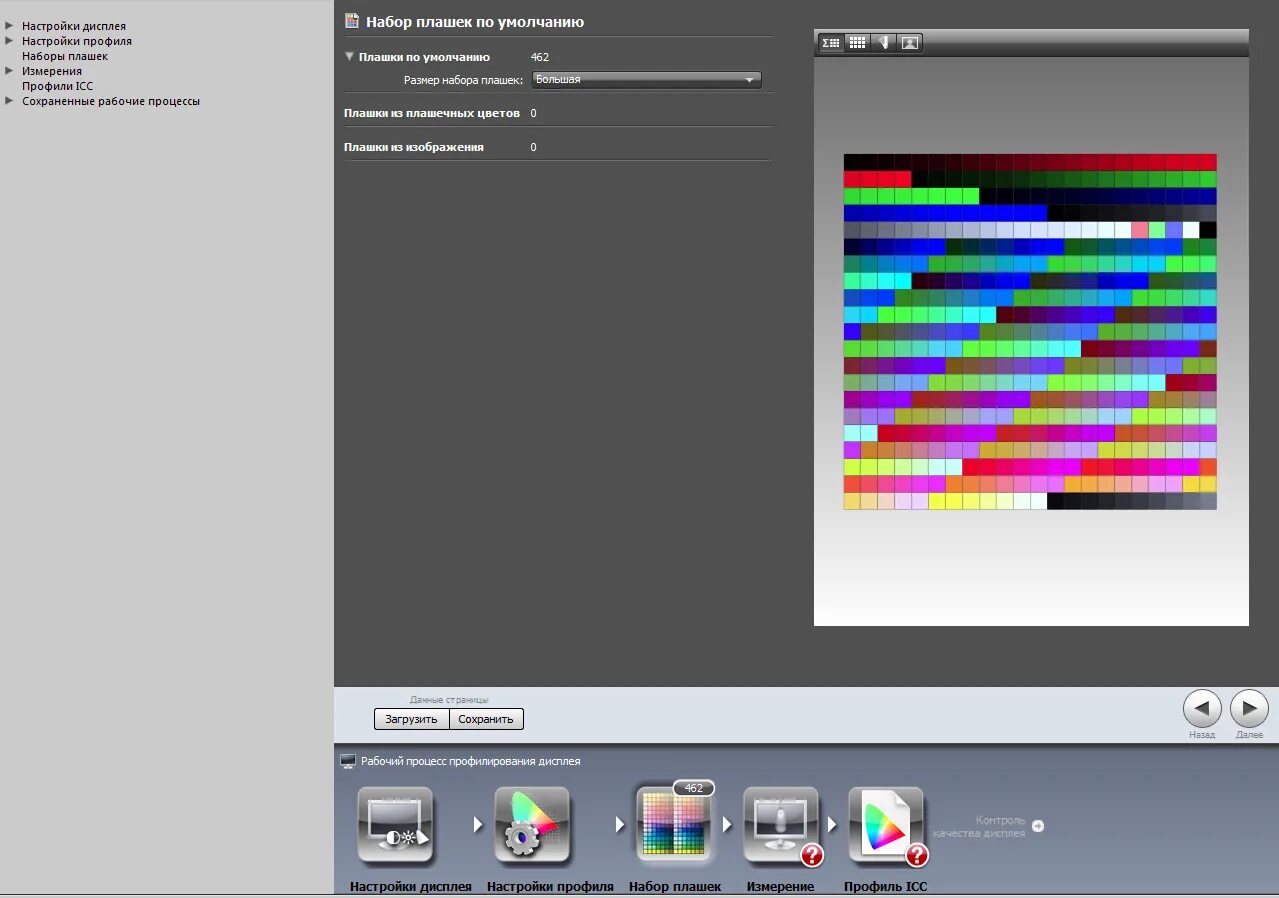The width and height of the screenshot is (1279, 898).
Task: Click the patch chart preview thumbnail
Action: click(x=1030, y=332)
